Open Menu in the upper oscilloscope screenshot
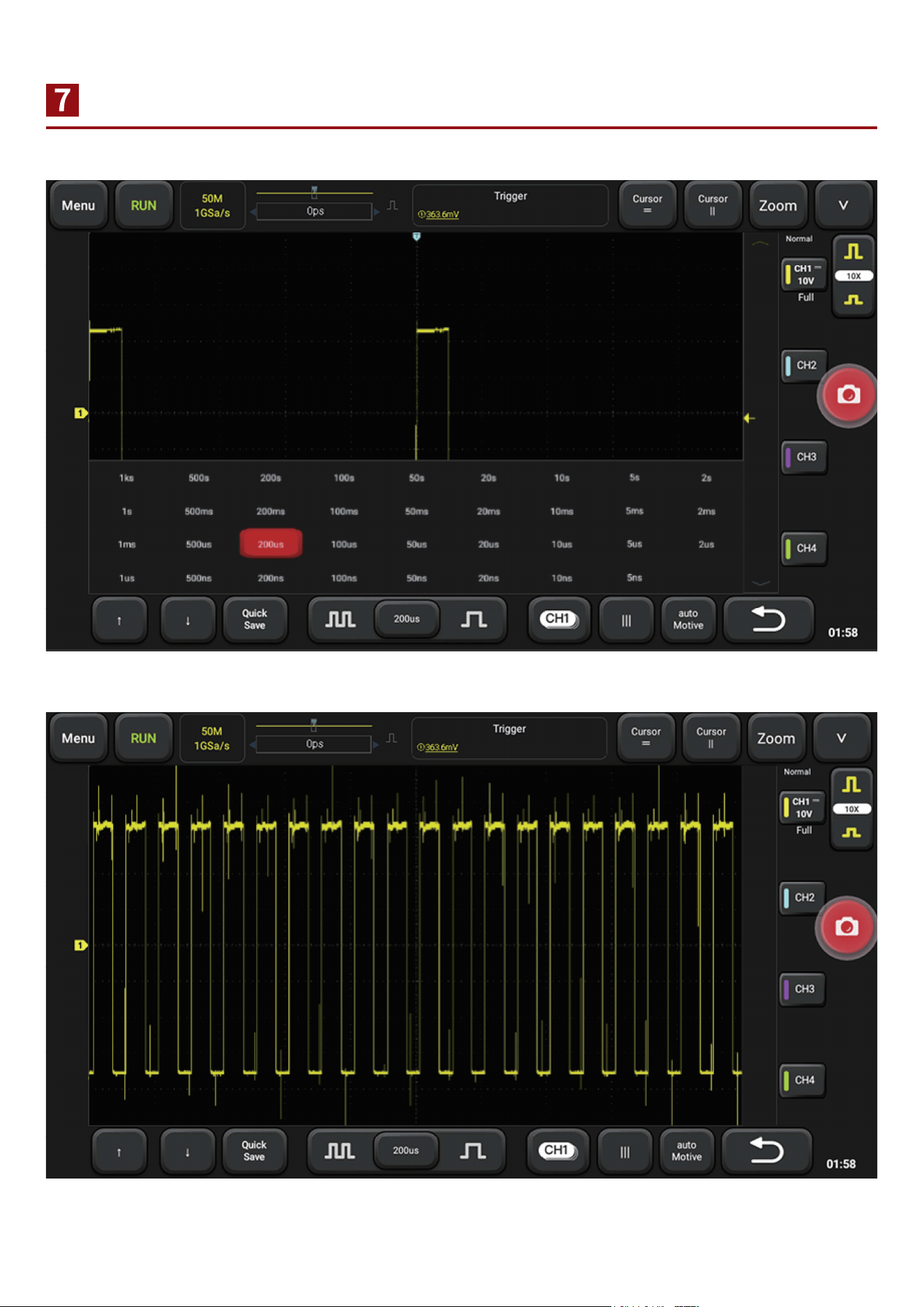Viewport: 924px width, 1307px height. [x=78, y=205]
